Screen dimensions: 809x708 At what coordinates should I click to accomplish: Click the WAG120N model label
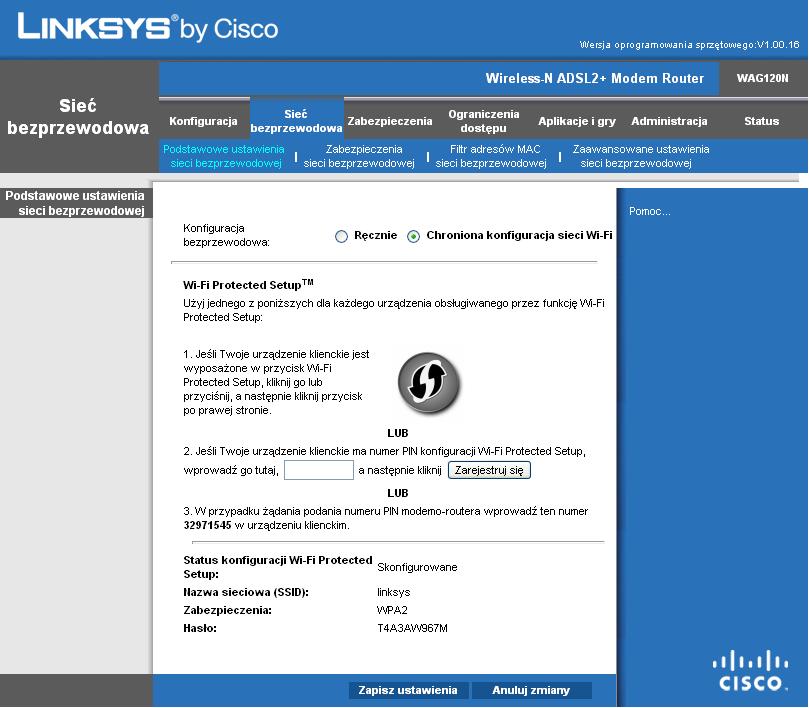pos(763,78)
